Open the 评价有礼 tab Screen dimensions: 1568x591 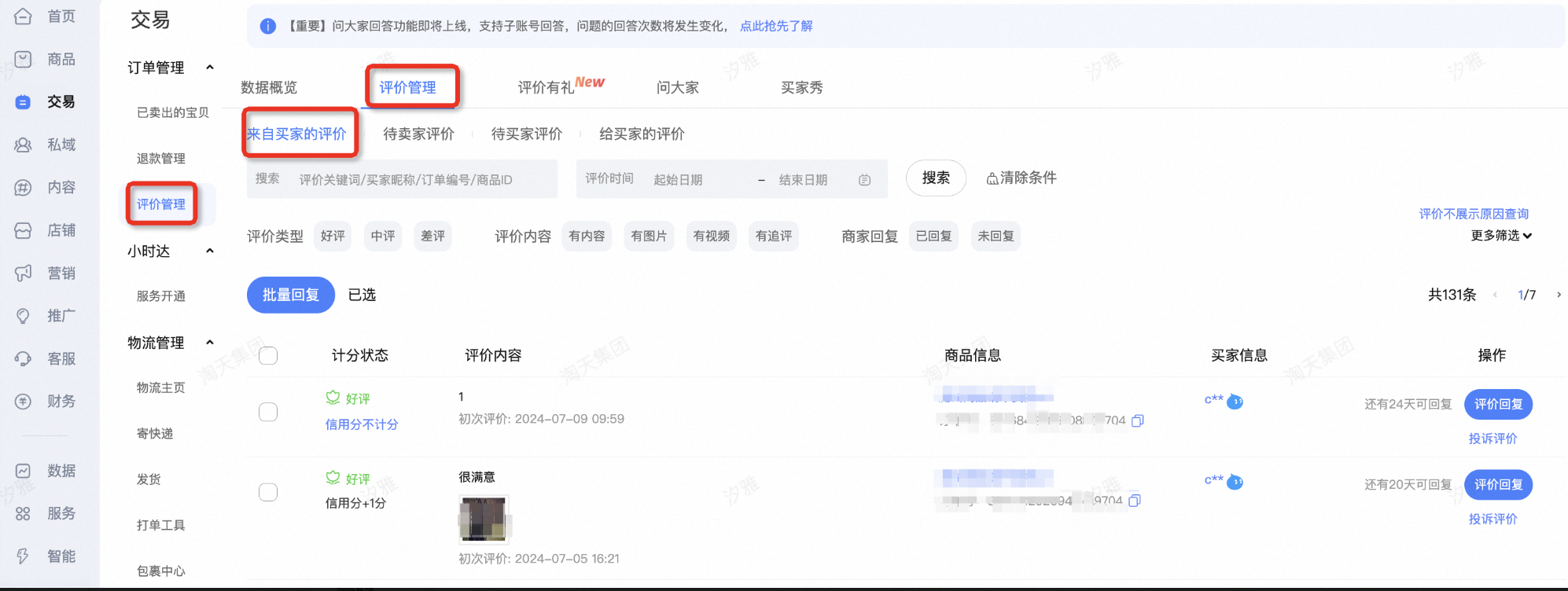pyautogui.click(x=561, y=86)
